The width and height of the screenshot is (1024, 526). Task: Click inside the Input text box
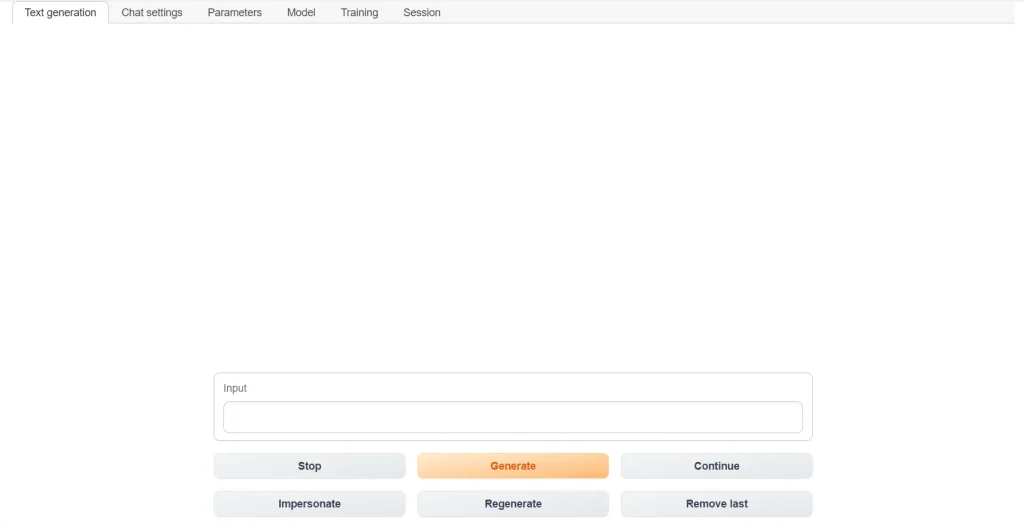coord(512,417)
